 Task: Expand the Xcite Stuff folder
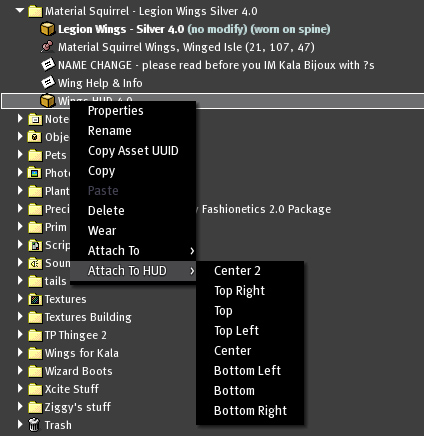[20, 389]
